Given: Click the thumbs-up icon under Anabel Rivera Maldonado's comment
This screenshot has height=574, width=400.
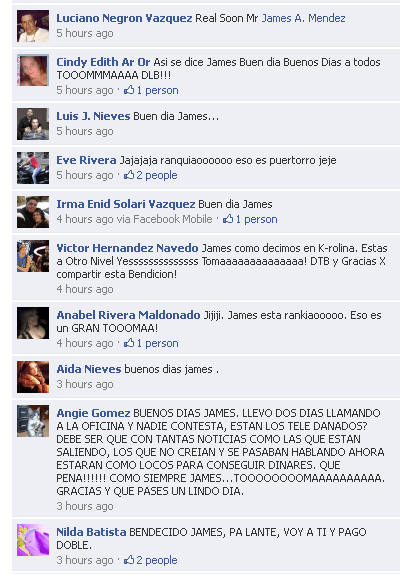Looking at the screenshot, I should (x=129, y=343).
